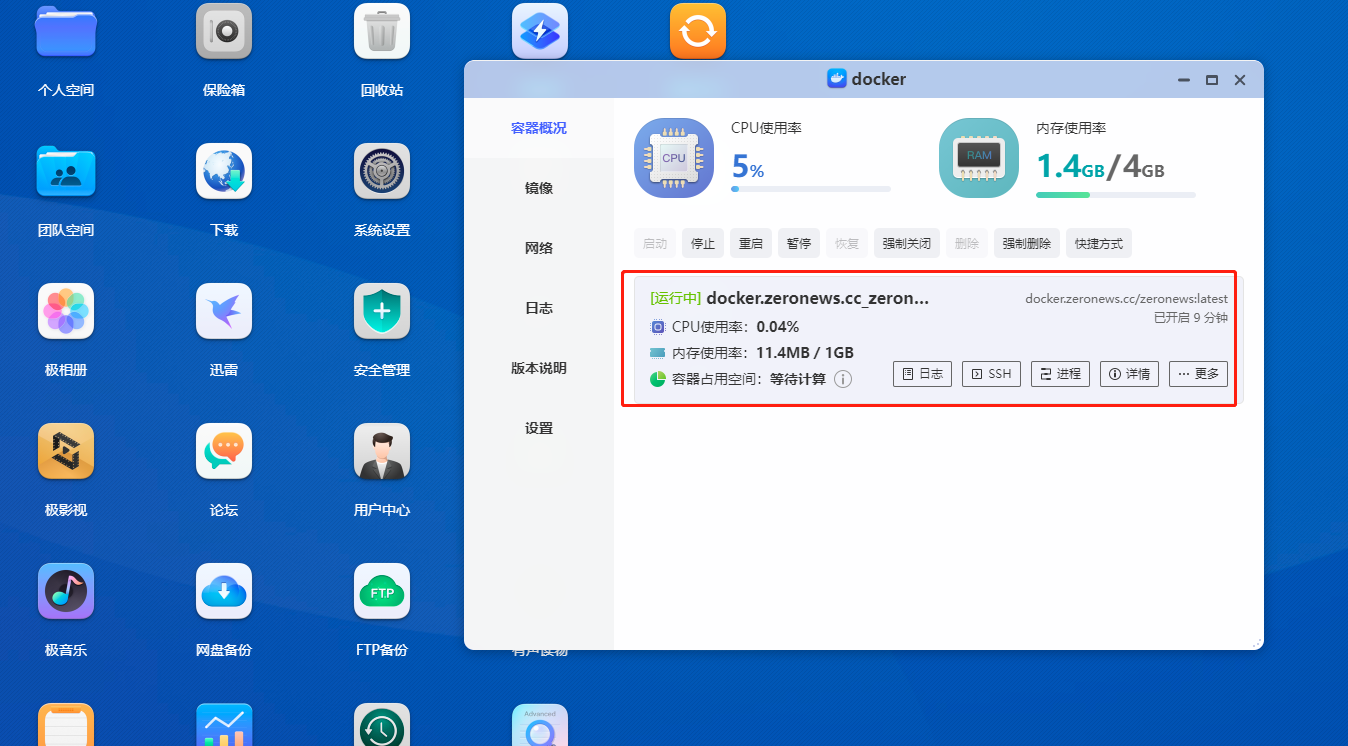The width and height of the screenshot is (1348, 746).
Task: Open the 团队空间 desktop icon
Action: pos(66,171)
